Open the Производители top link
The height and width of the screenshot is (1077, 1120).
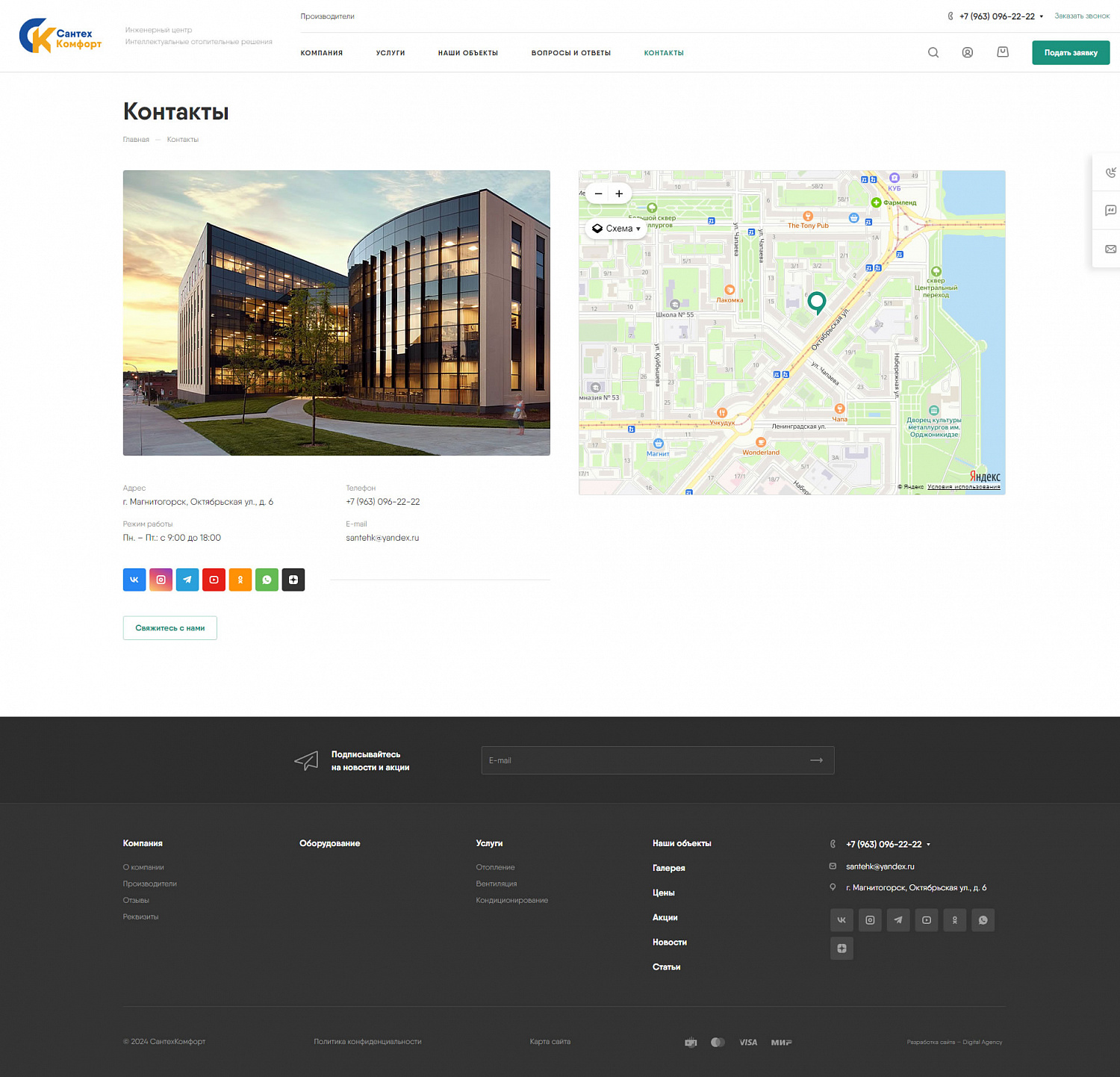point(328,16)
